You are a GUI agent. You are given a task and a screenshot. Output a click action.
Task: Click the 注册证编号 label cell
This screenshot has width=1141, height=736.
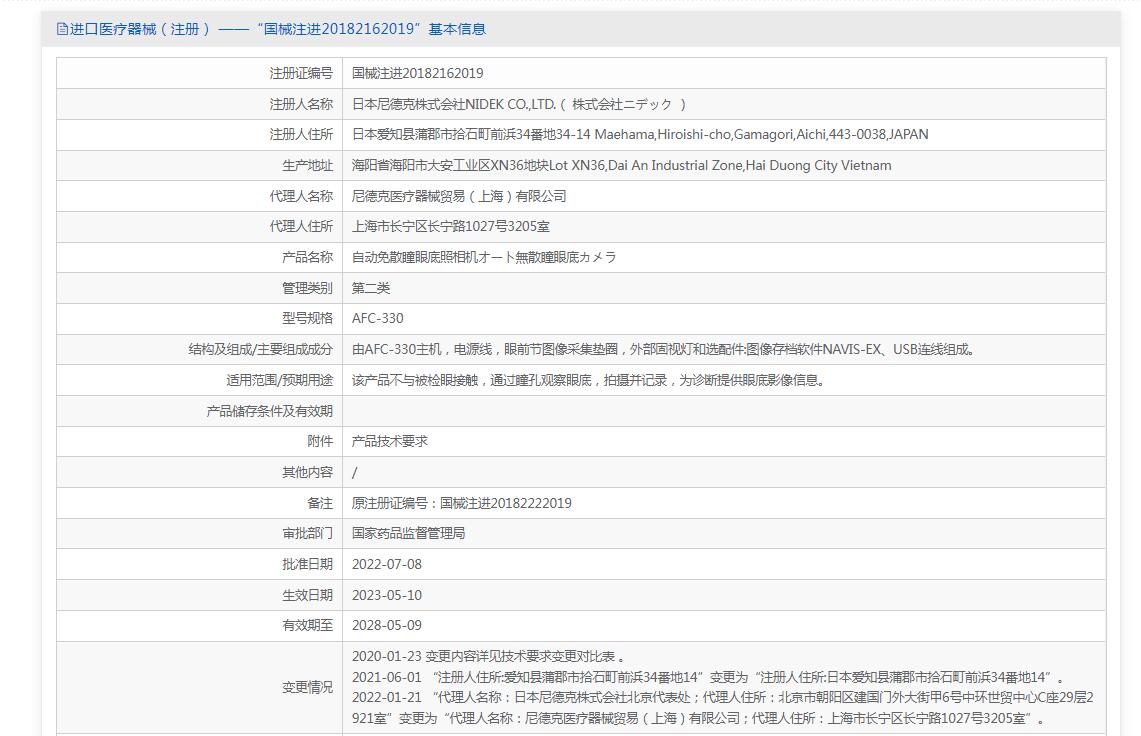[199, 73]
